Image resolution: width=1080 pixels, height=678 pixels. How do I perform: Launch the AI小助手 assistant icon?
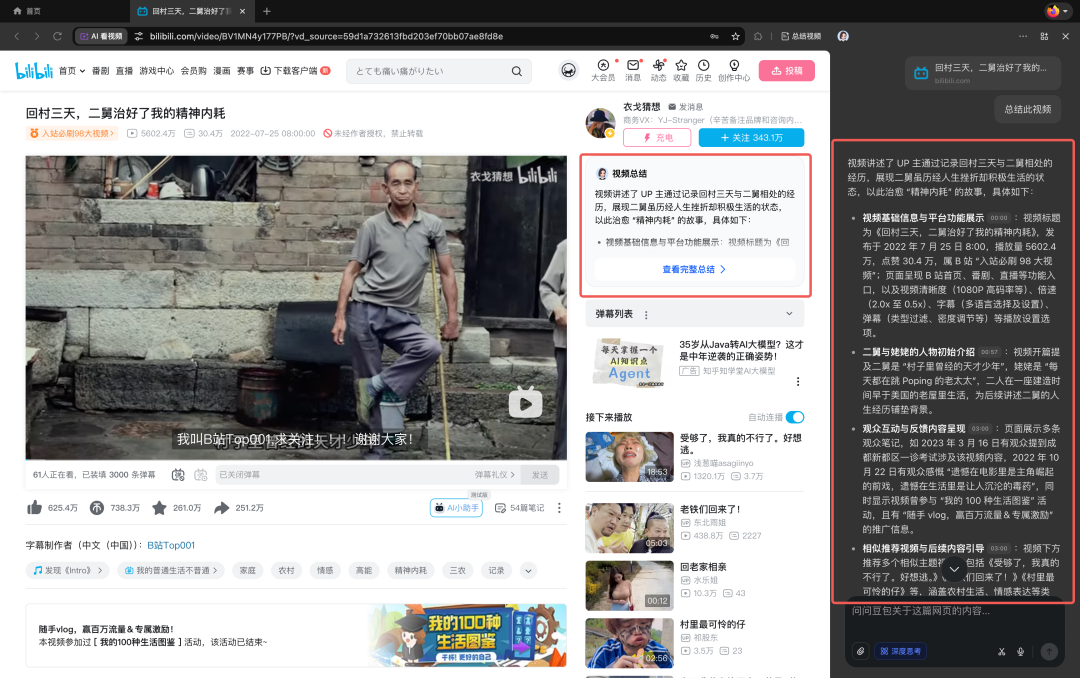[458, 507]
